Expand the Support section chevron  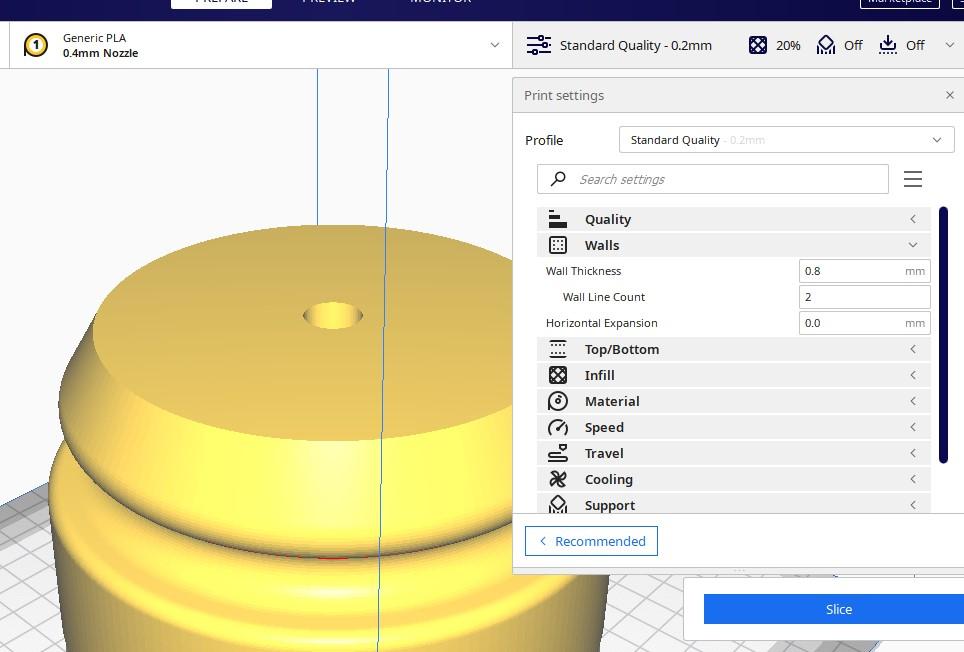click(x=913, y=505)
